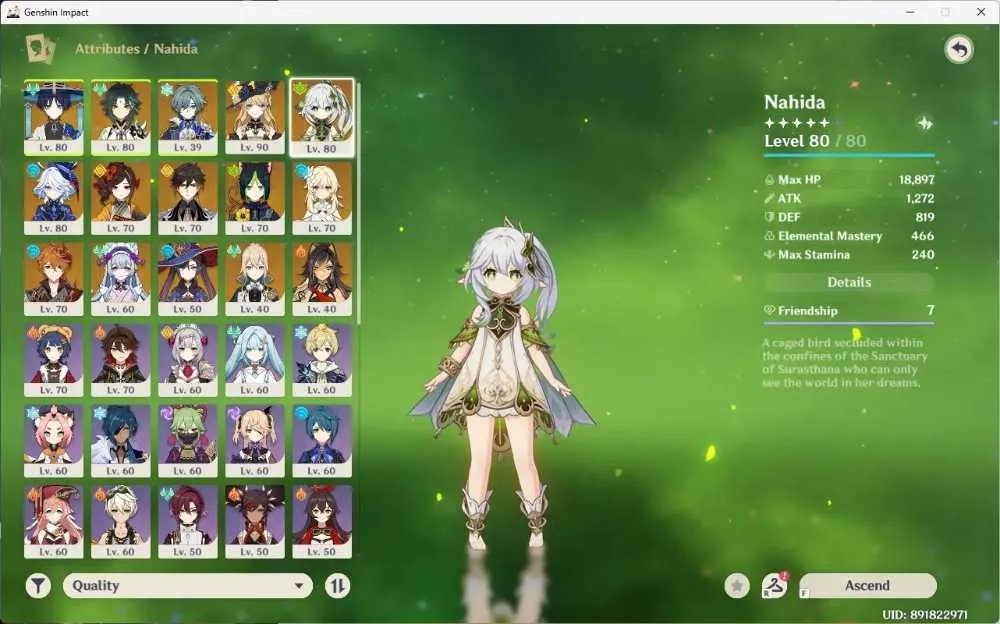Select Amber's portrait with red bow

point(321,522)
